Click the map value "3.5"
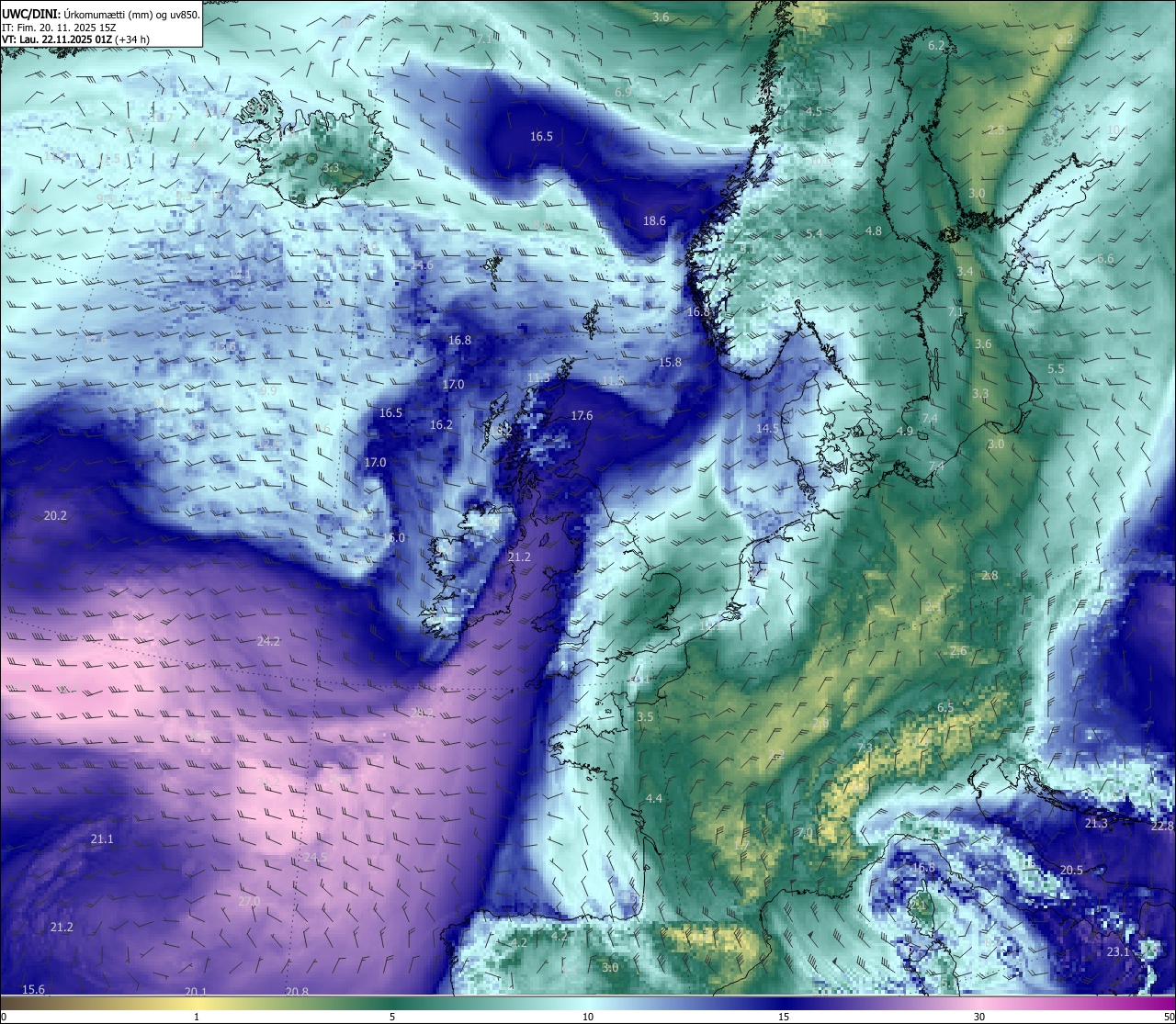 point(645,717)
